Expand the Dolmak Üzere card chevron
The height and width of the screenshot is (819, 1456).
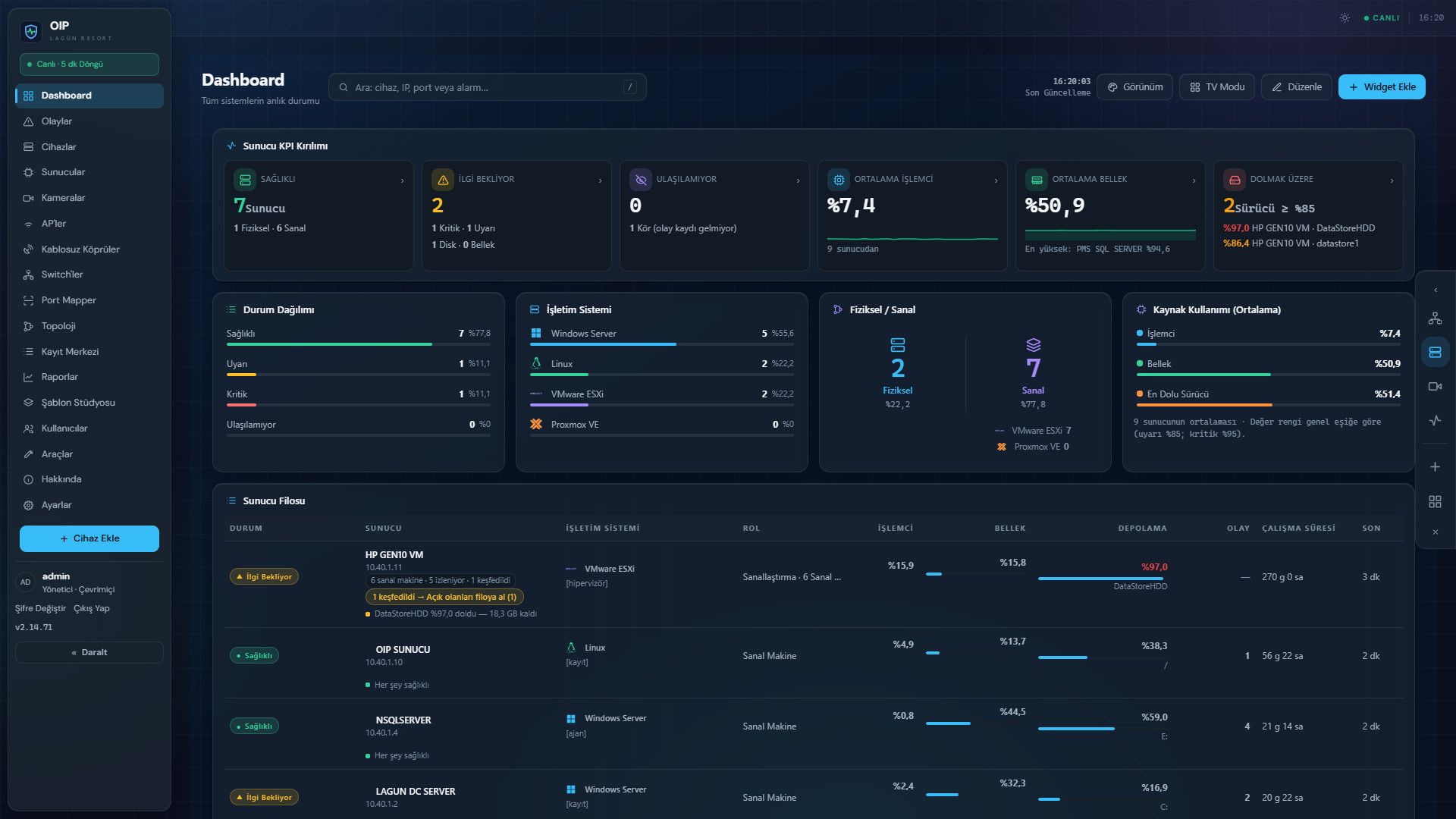pyautogui.click(x=1392, y=180)
